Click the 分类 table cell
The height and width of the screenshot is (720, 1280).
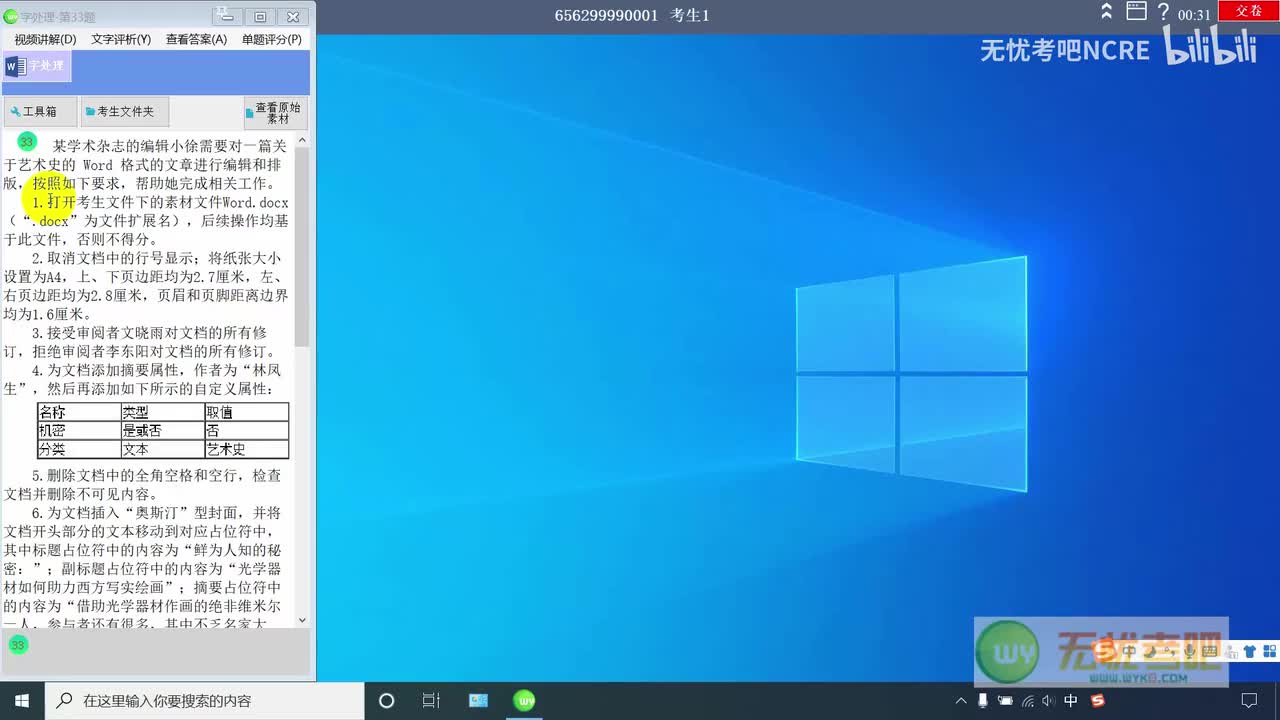[78, 450]
